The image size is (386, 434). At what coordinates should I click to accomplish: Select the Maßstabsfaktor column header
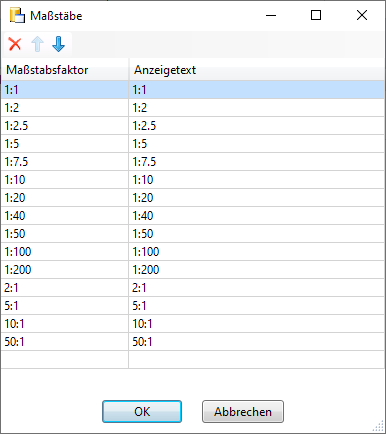(x=65, y=70)
